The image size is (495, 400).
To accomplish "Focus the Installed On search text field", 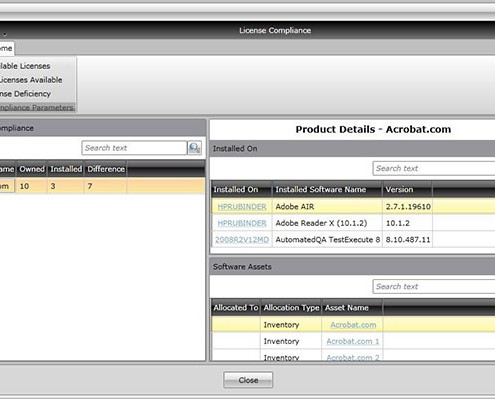I will tap(434, 168).
